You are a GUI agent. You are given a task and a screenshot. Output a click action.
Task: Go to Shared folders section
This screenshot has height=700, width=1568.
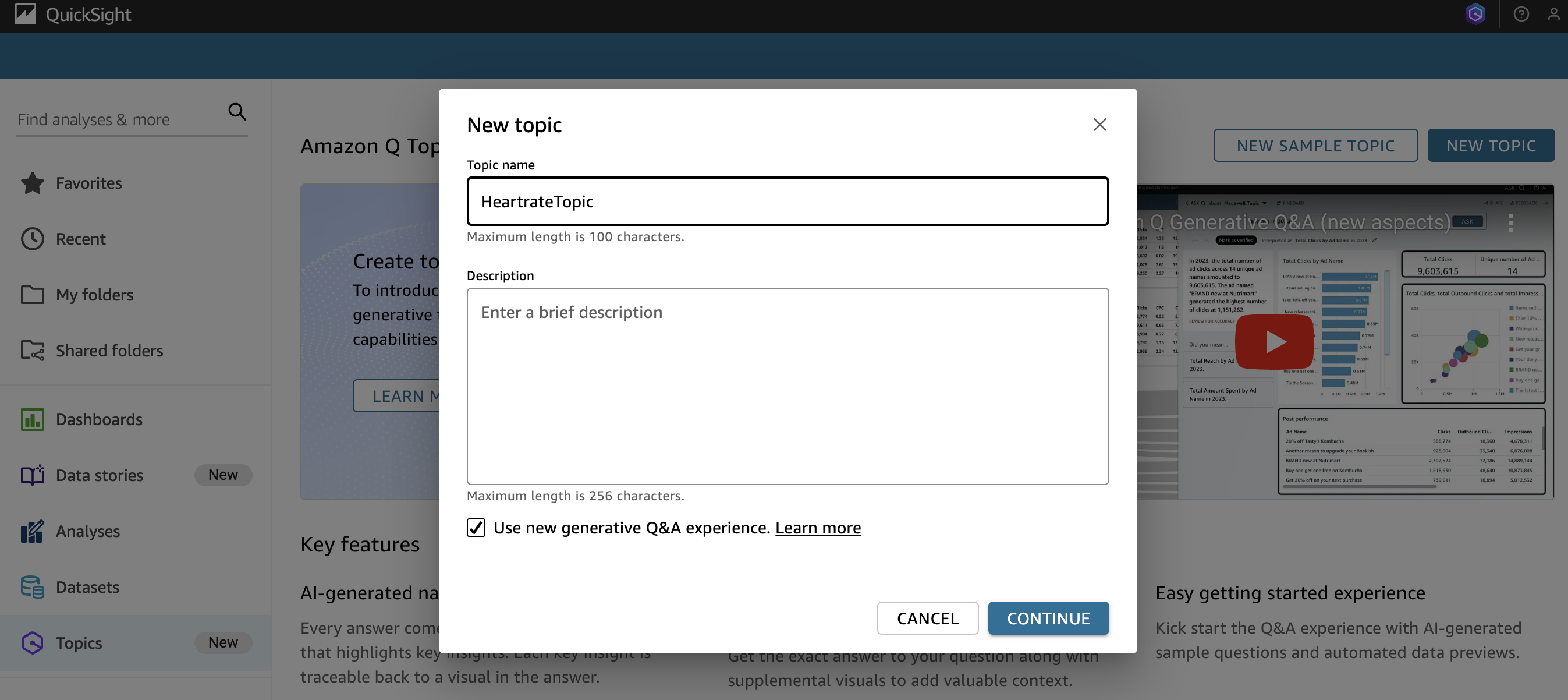109,351
